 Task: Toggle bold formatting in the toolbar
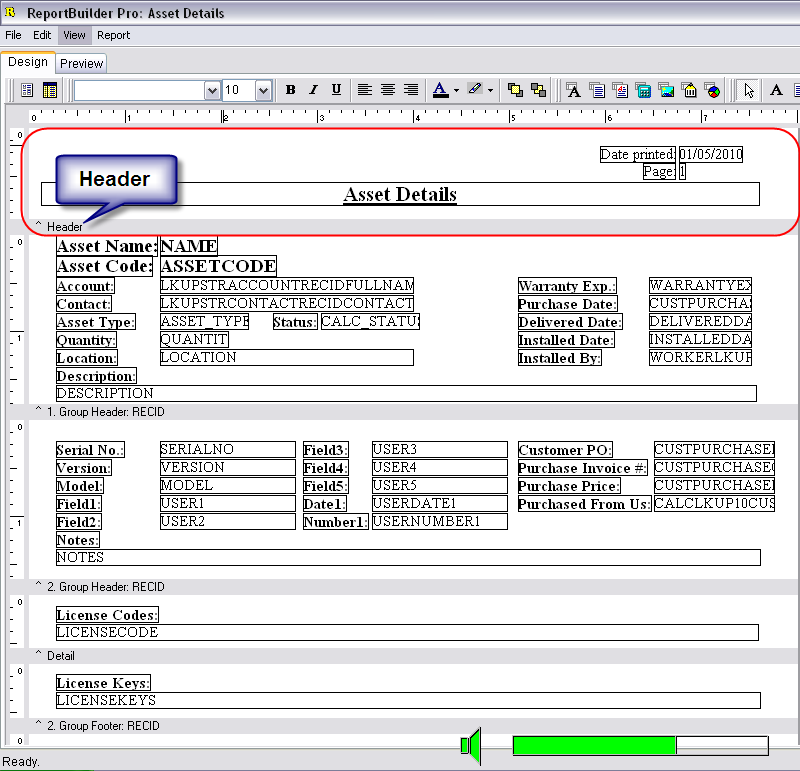click(290, 90)
